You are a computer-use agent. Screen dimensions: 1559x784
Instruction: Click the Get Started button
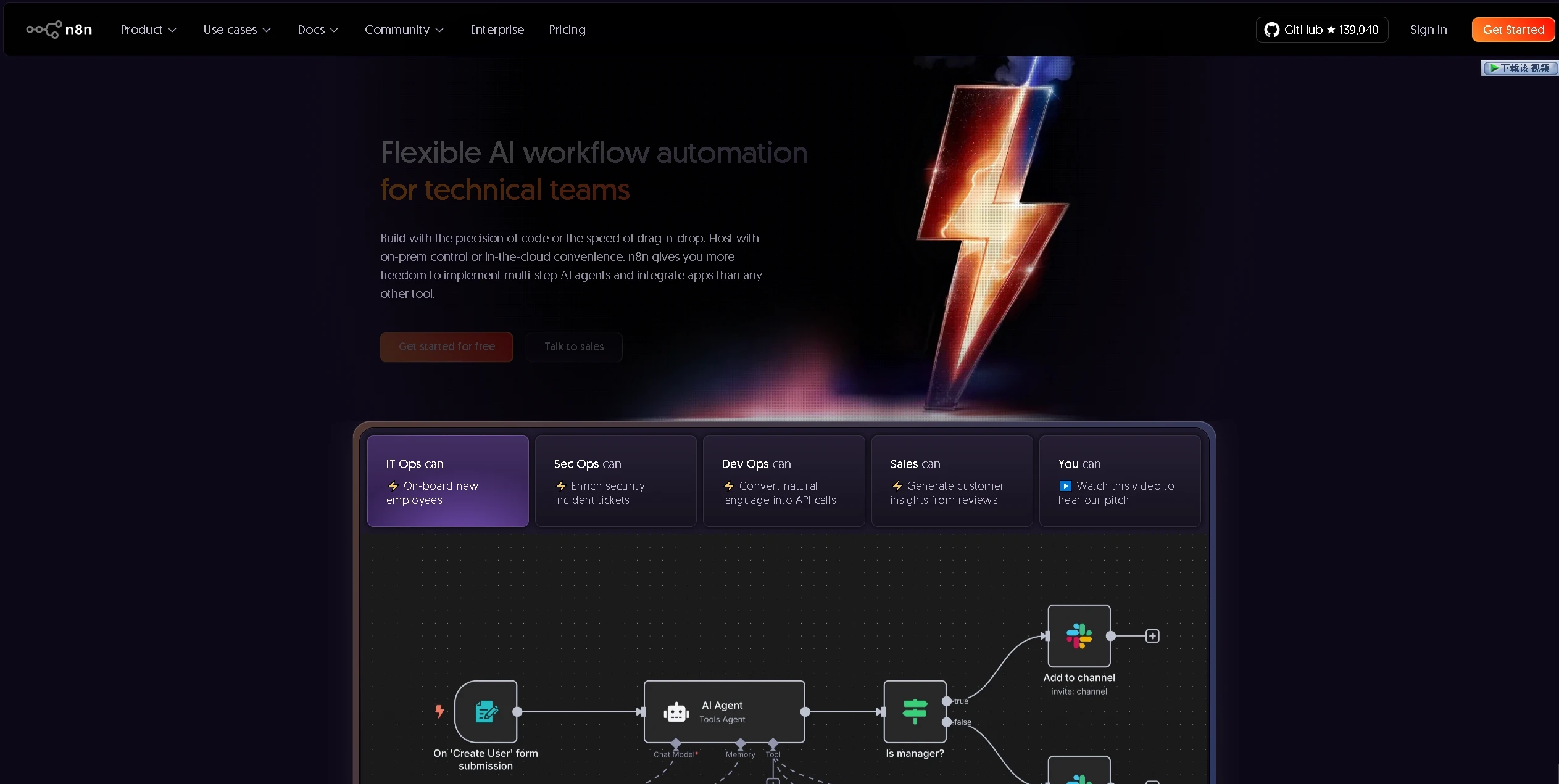point(1513,30)
